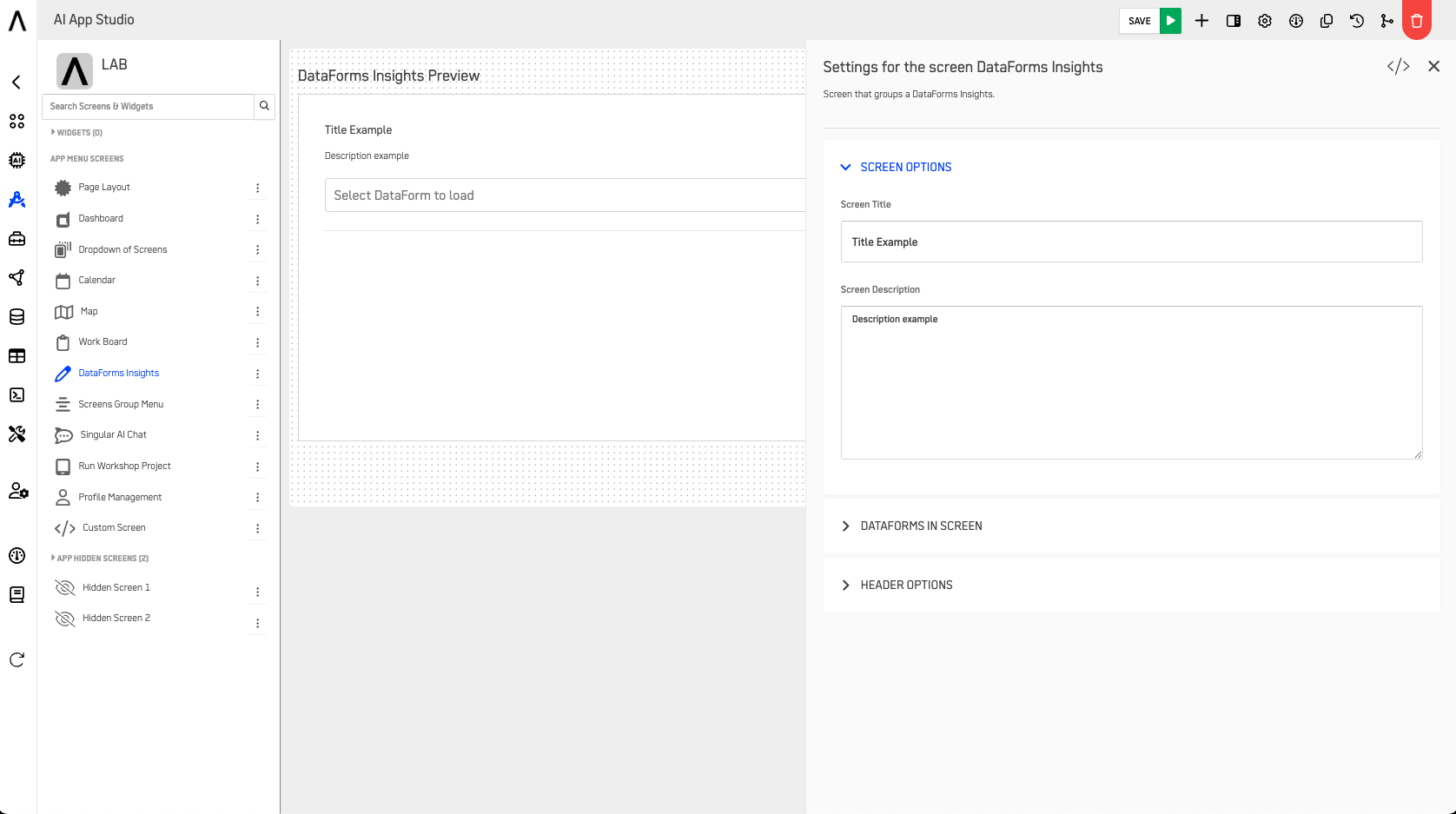The image size is (1456, 814).
Task: Expand the HEADER OPTIONS section
Action: pos(897,586)
